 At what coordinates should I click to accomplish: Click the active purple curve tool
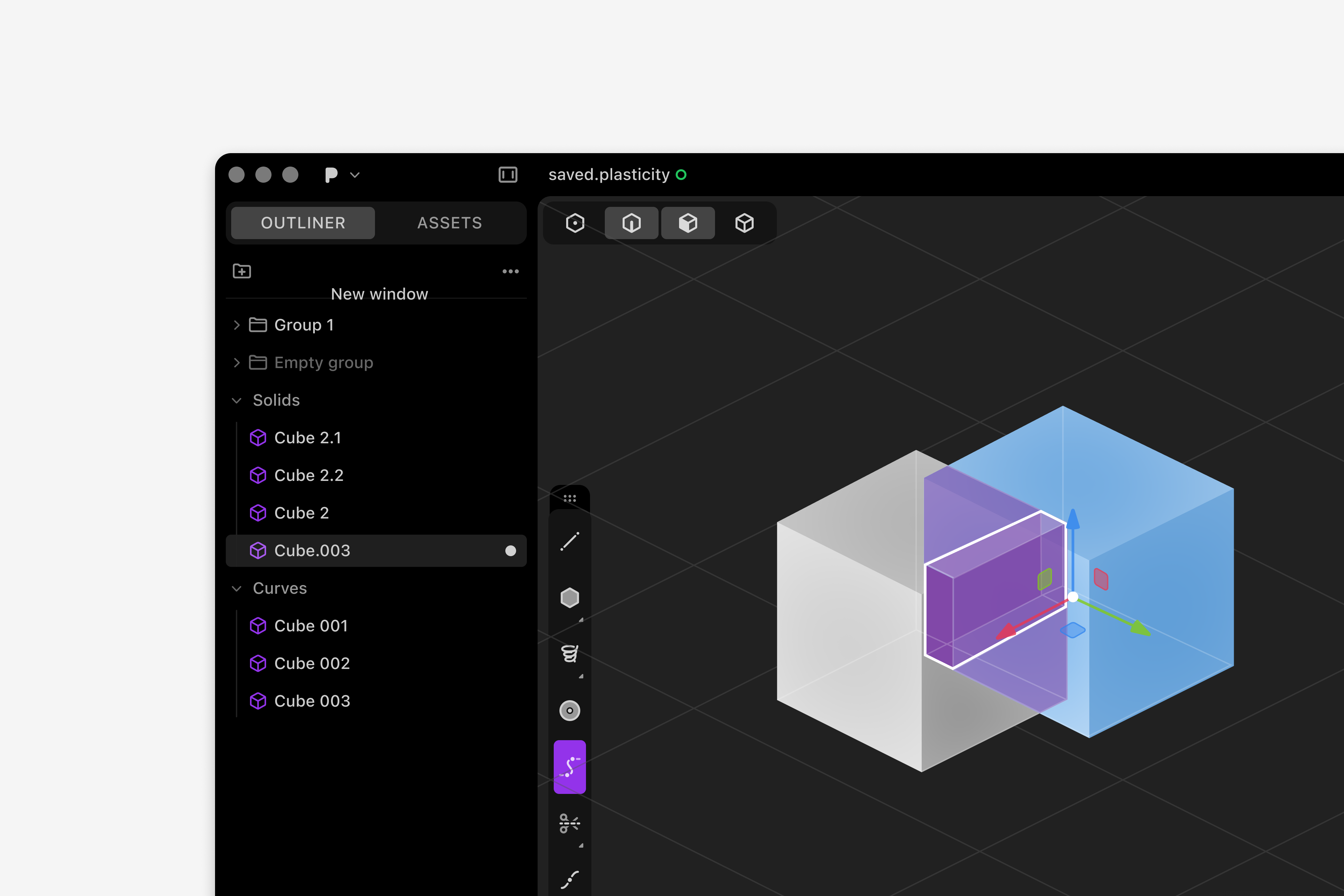(x=570, y=766)
